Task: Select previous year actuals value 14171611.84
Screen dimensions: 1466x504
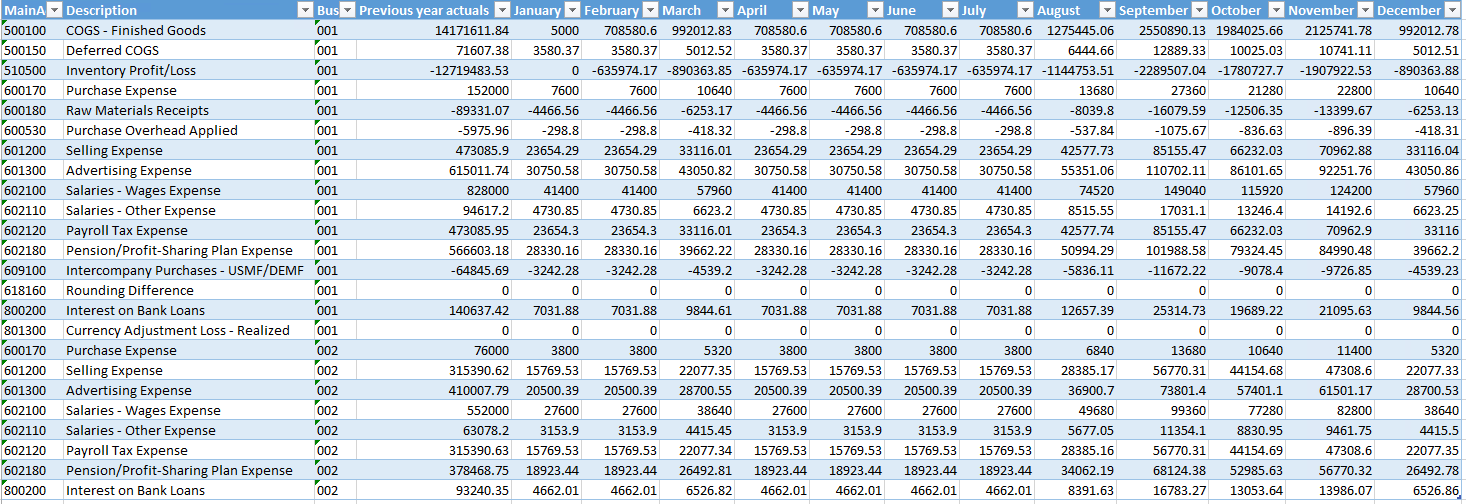Action: tap(434, 30)
